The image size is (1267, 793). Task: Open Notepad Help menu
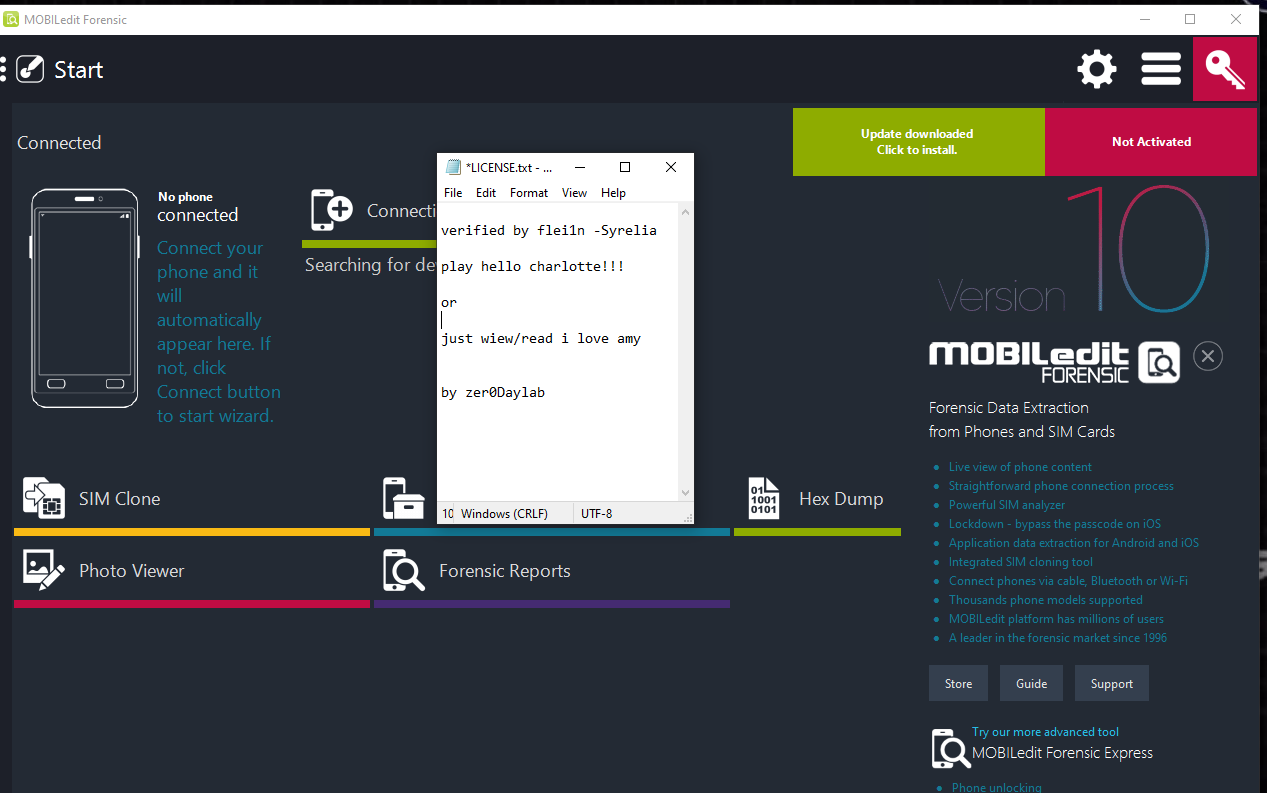tap(613, 193)
